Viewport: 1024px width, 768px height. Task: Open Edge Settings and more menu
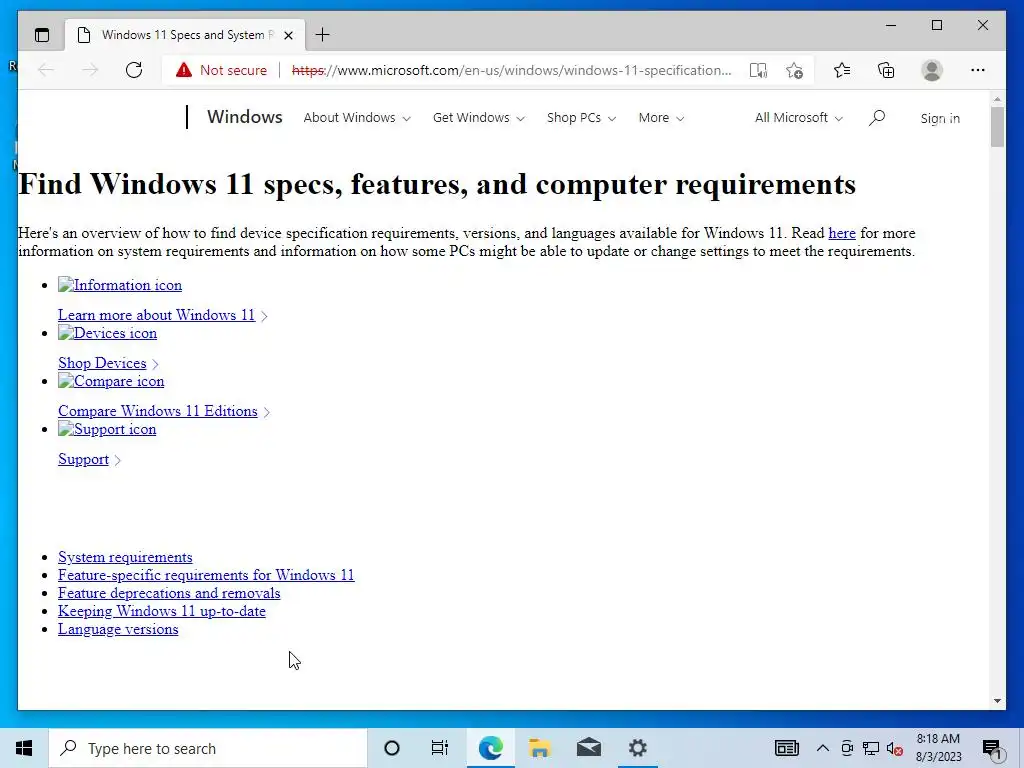tap(978, 70)
